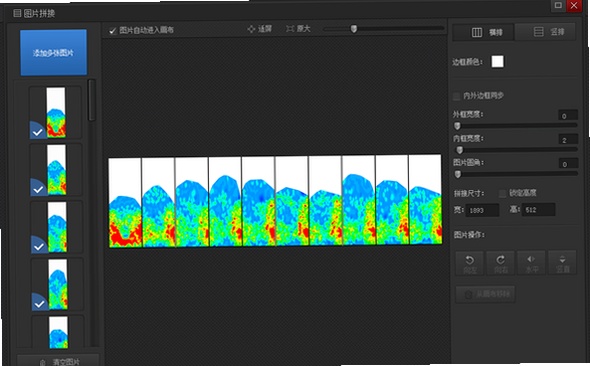This screenshot has width=590, height=366.
Task: Click the fit-to-screen (适屏) icon
Action: (251, 29)
